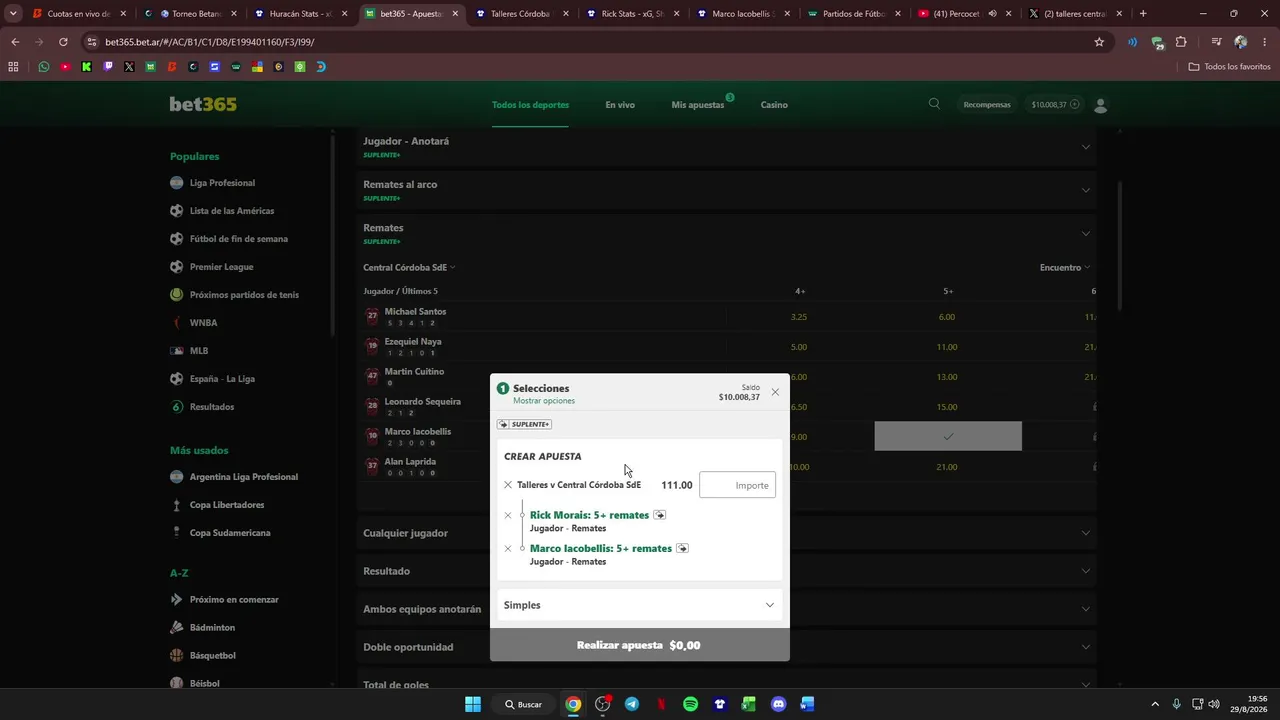The height and width of the screenshot is (720, 1280).
Task: Open the bet365 account user icon
Action: coord(1101,105)
